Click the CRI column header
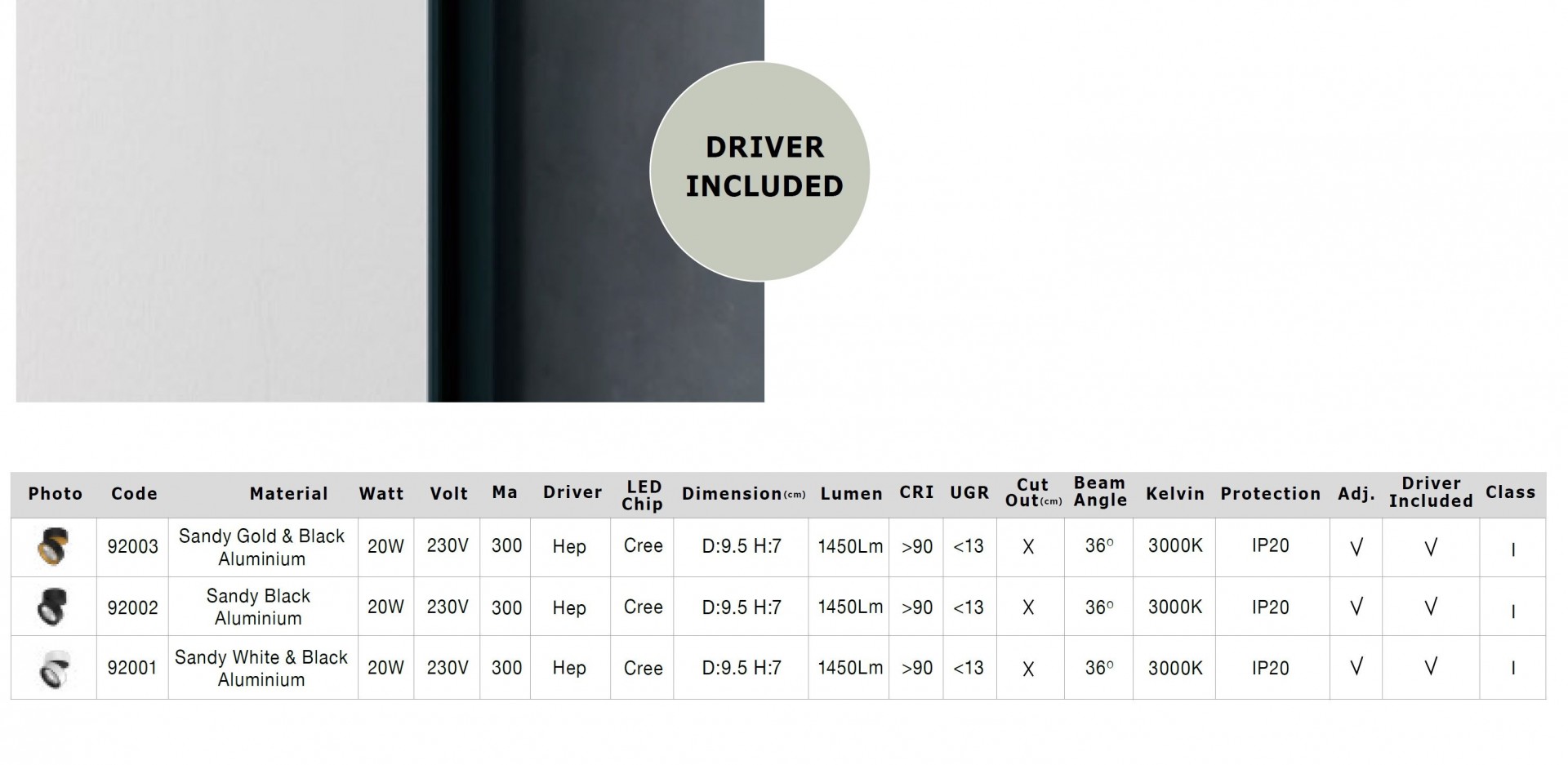Viewport: 1568px width, 765px height. point(916,491)
